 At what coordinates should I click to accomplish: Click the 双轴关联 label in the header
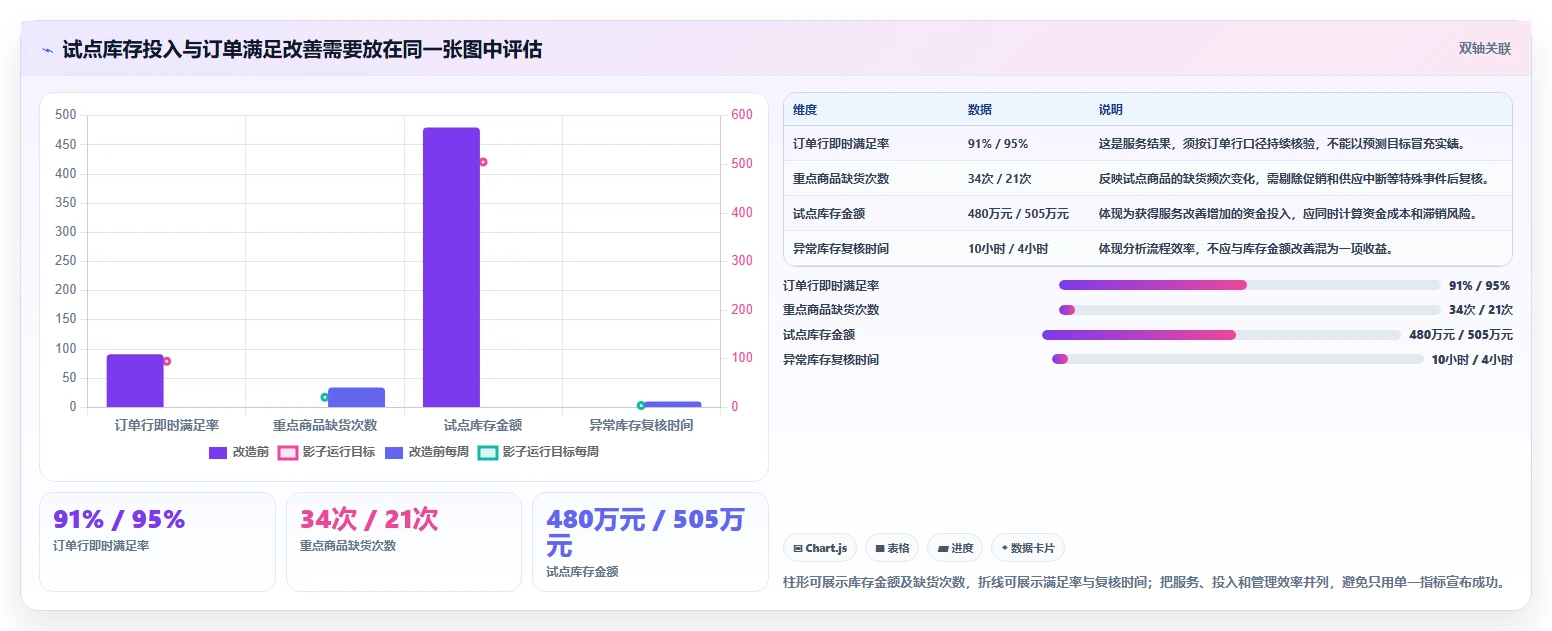[x=1485, y=48]
